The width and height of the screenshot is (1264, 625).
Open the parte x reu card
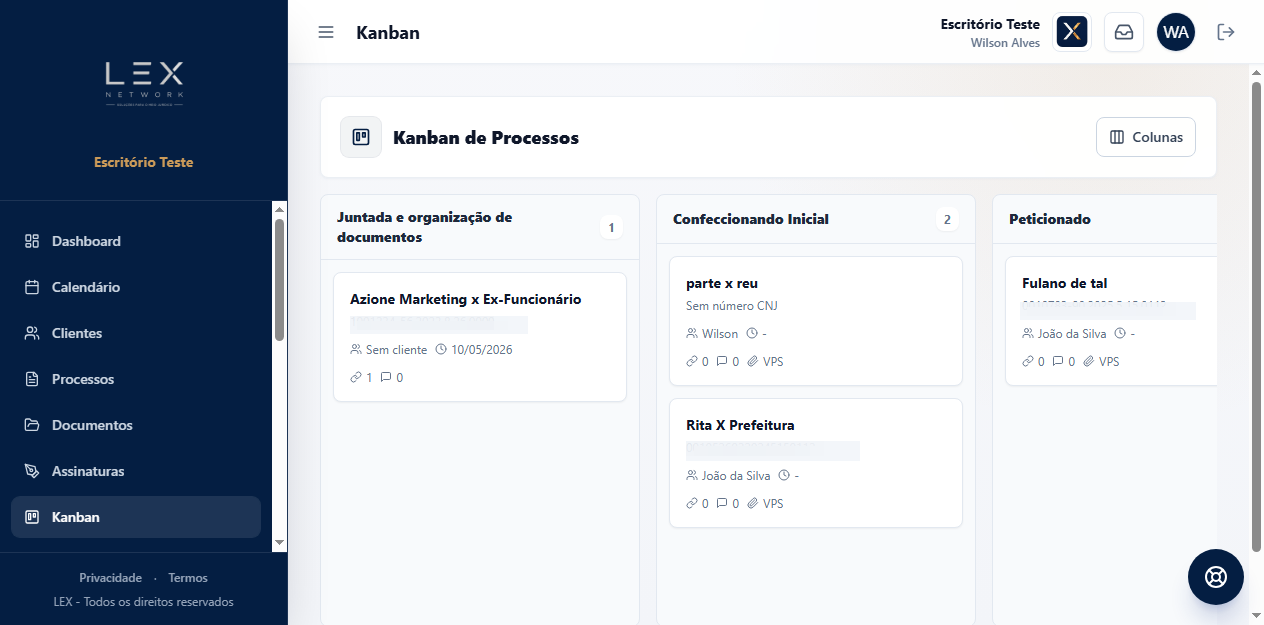pos(816,321)
